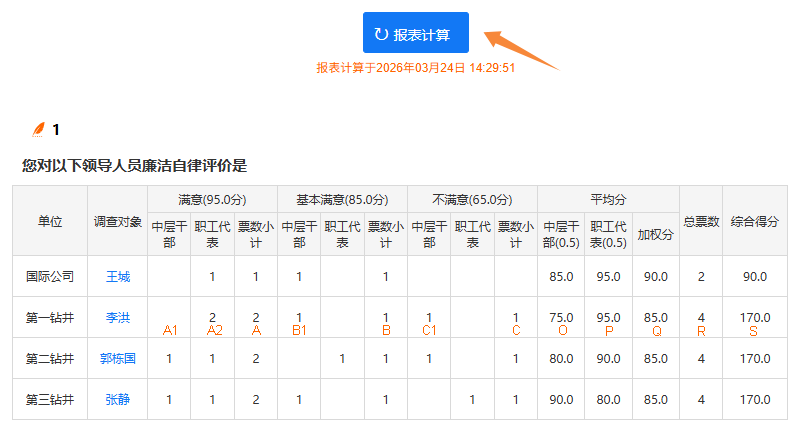Click the orange feather icon beside number 1
Viewport: 800px width, 439px height.
click(x=38, y=130)
